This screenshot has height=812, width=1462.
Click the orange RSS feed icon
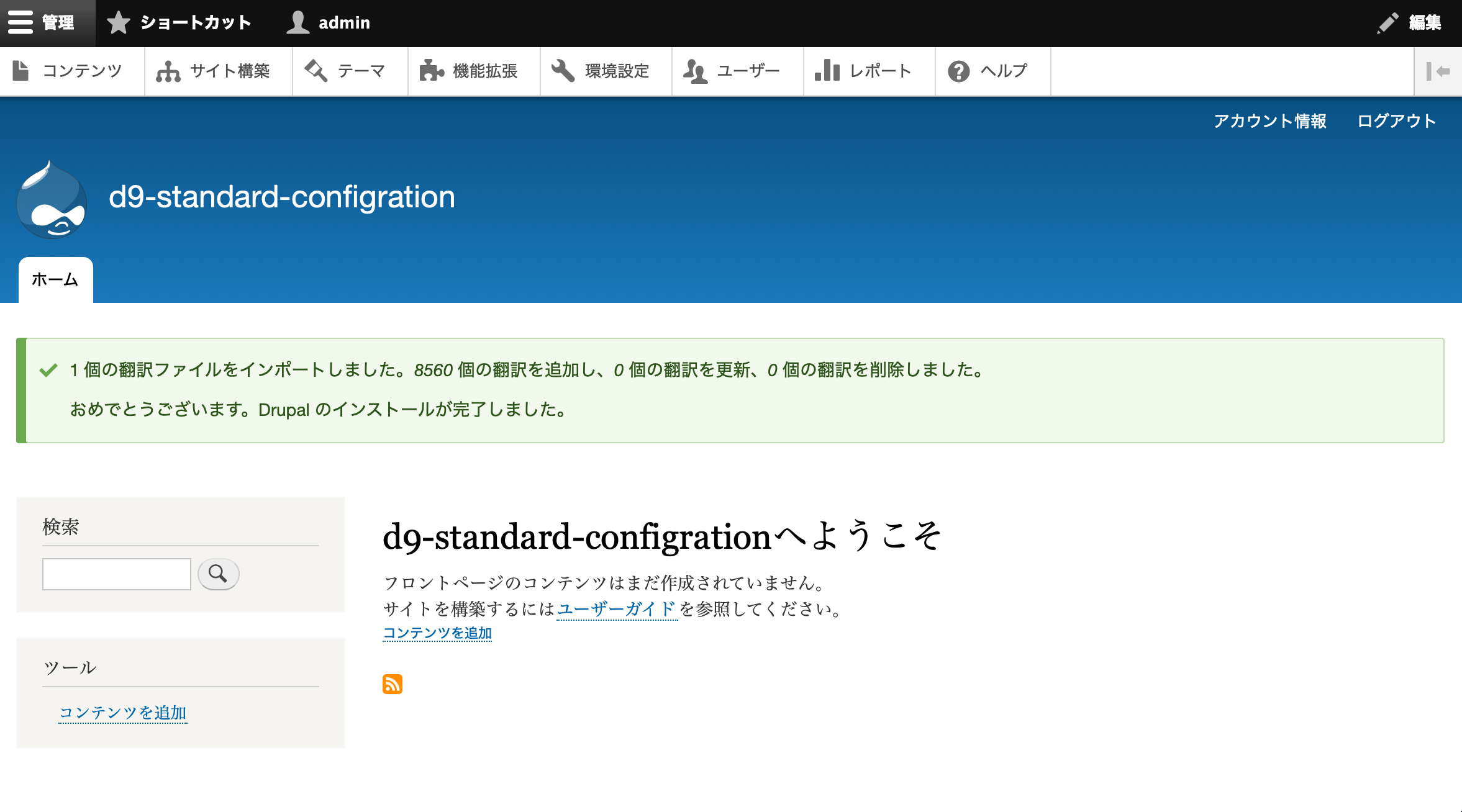point(393,684)
